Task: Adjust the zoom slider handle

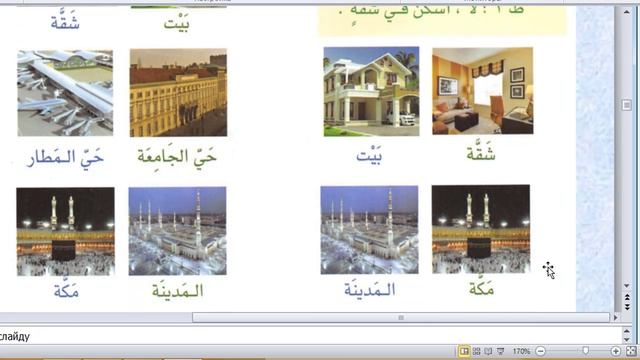Action: tap(586, 351)
